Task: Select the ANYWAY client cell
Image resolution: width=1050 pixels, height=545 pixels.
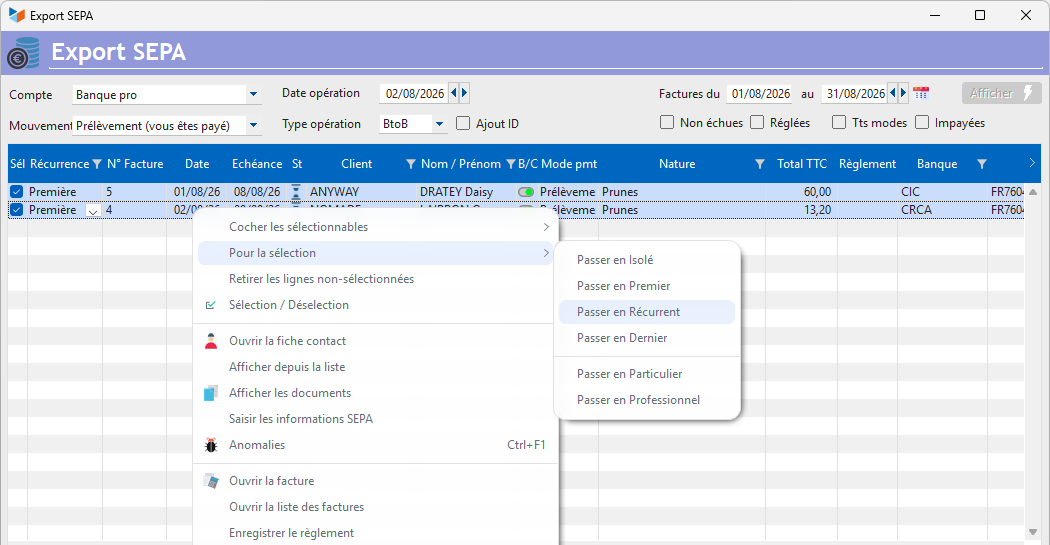Action: click(360, 192)
